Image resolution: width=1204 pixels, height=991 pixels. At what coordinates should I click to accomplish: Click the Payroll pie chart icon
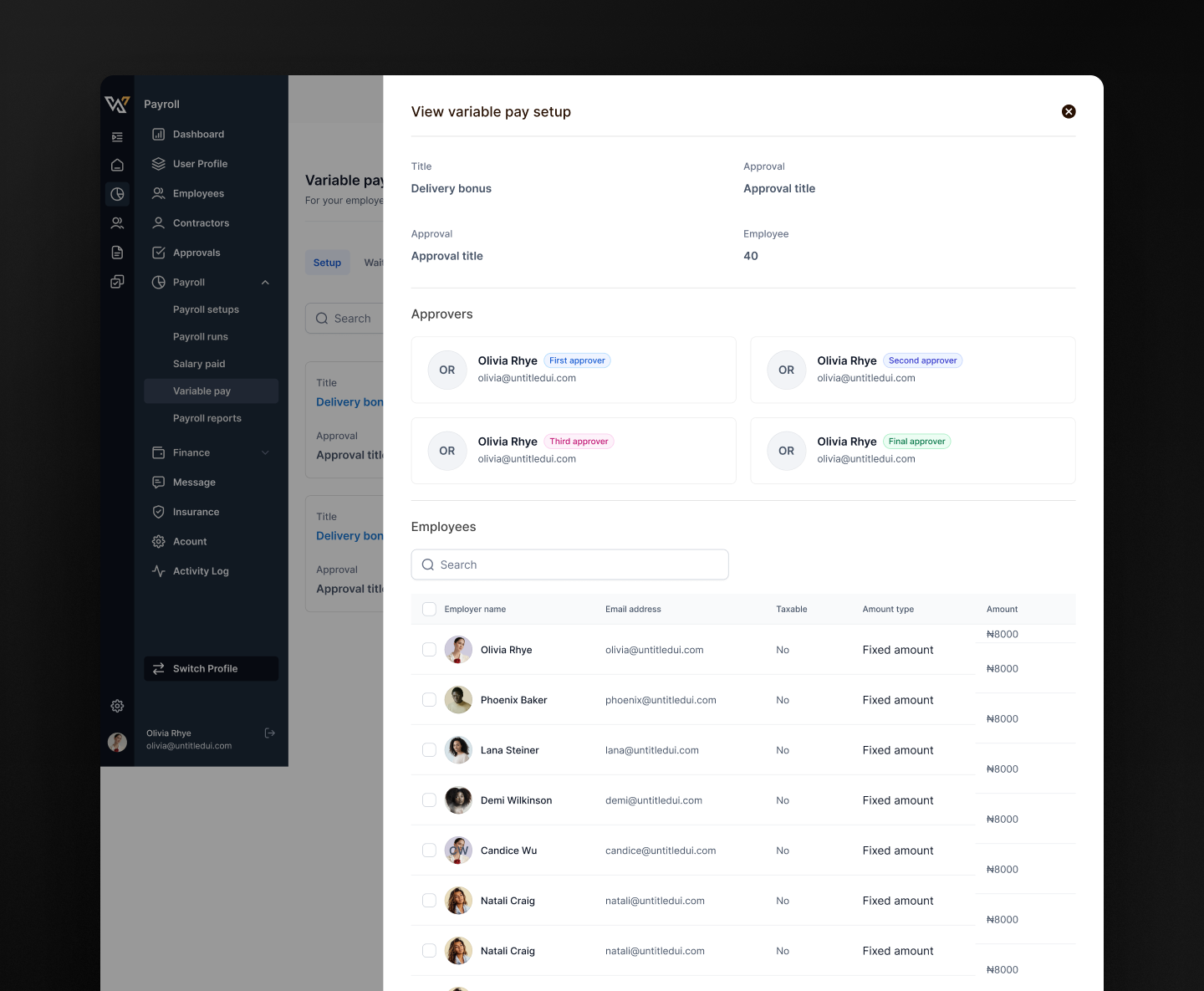point(158,283)
